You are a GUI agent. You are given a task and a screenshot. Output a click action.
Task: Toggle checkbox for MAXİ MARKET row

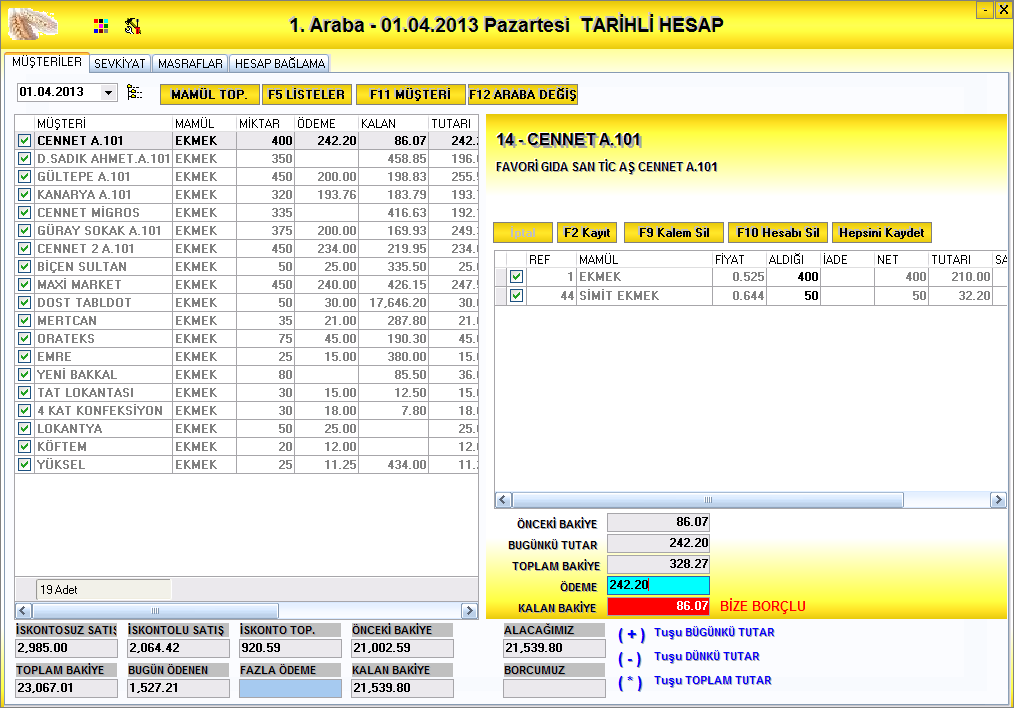(x=25, y=285)
